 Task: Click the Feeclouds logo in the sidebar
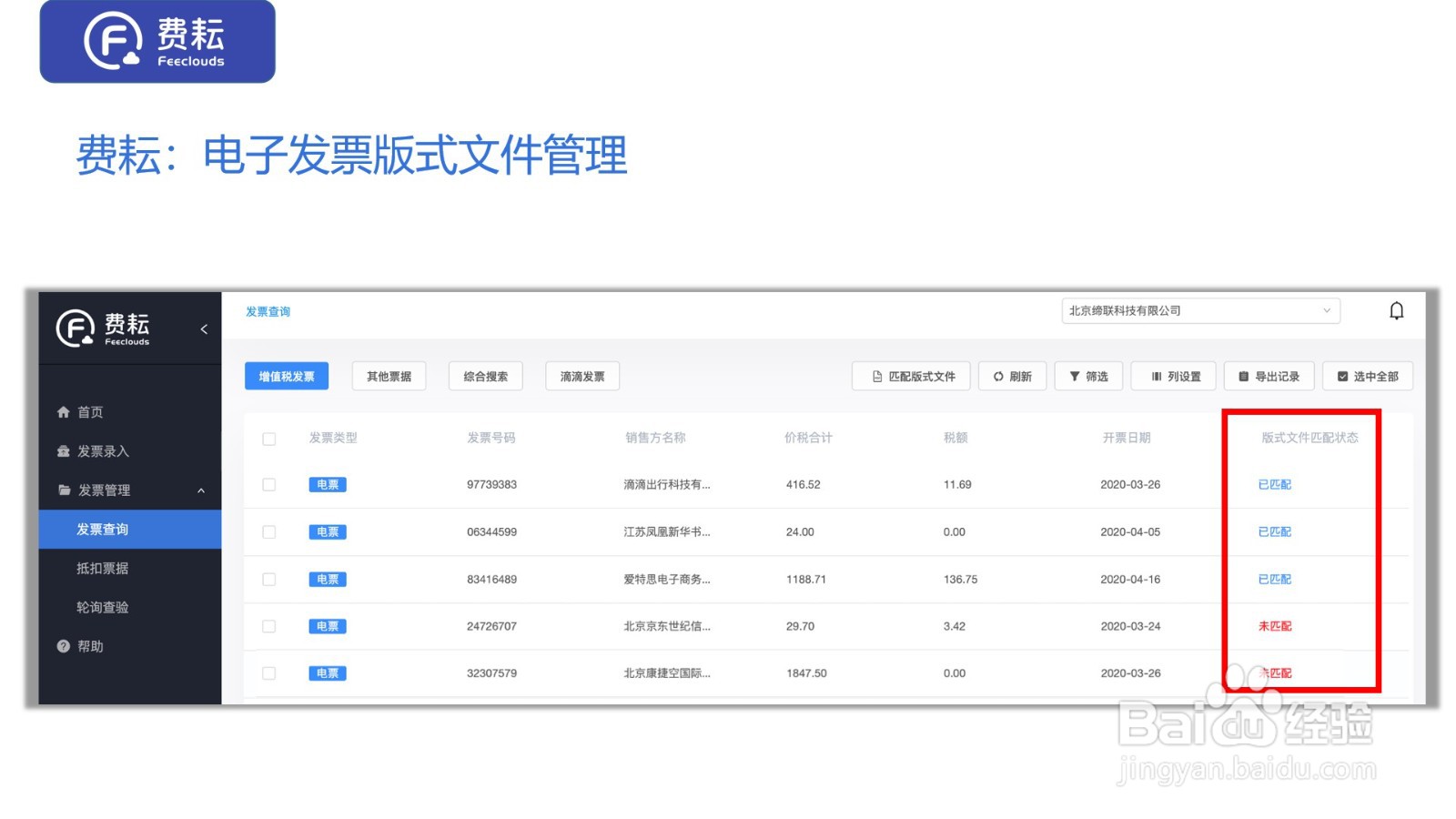pyautogui.click(x=103, y=329)
